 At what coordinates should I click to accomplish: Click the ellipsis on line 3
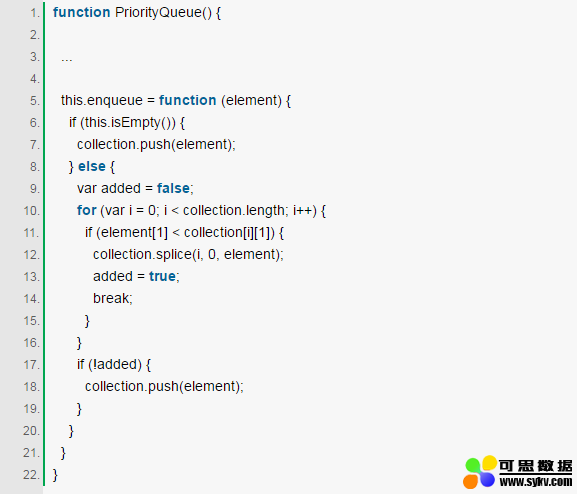[67, 59]
